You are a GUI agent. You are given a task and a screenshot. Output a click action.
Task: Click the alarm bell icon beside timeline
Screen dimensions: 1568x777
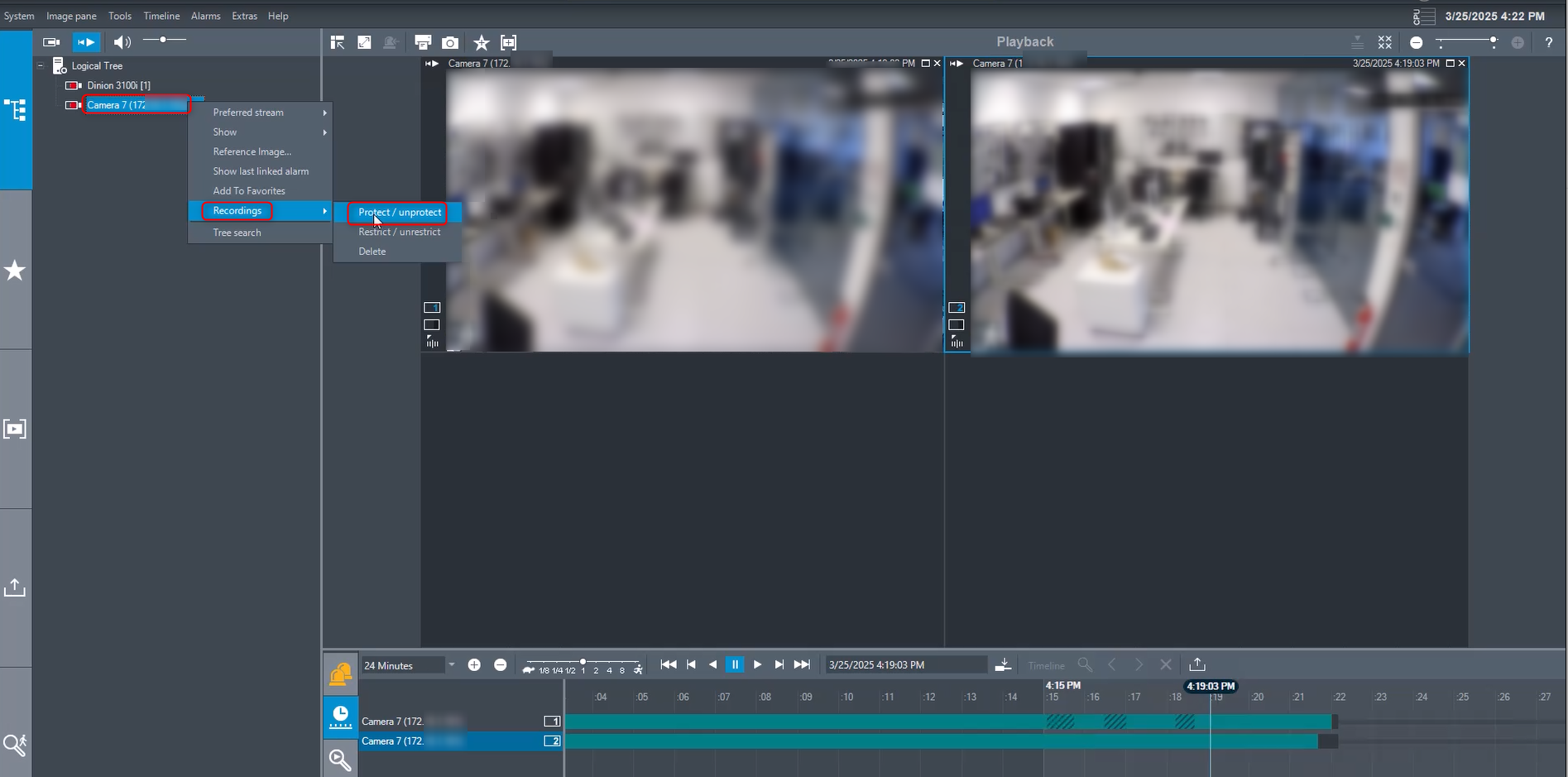click(340, 675)
